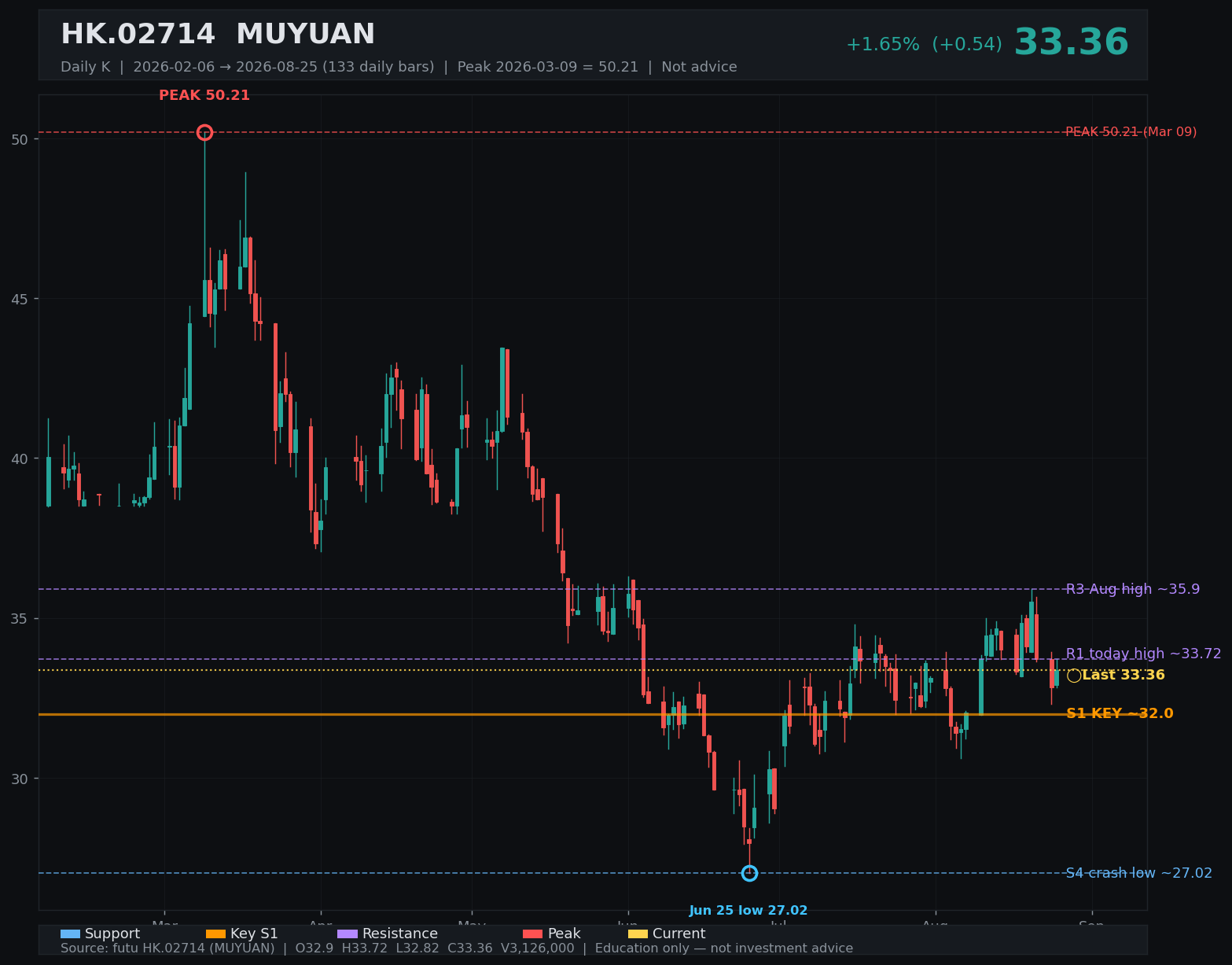Click the Support legend label
The height and width of the screenshot is (965, 1232).
coord(112,934)
